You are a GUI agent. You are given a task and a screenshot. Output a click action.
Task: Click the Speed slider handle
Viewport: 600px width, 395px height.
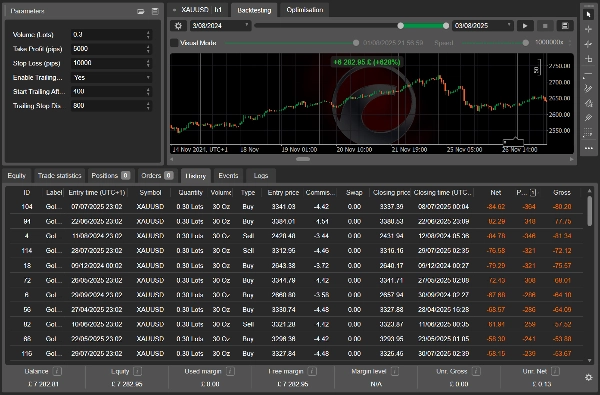click(526, 43)
